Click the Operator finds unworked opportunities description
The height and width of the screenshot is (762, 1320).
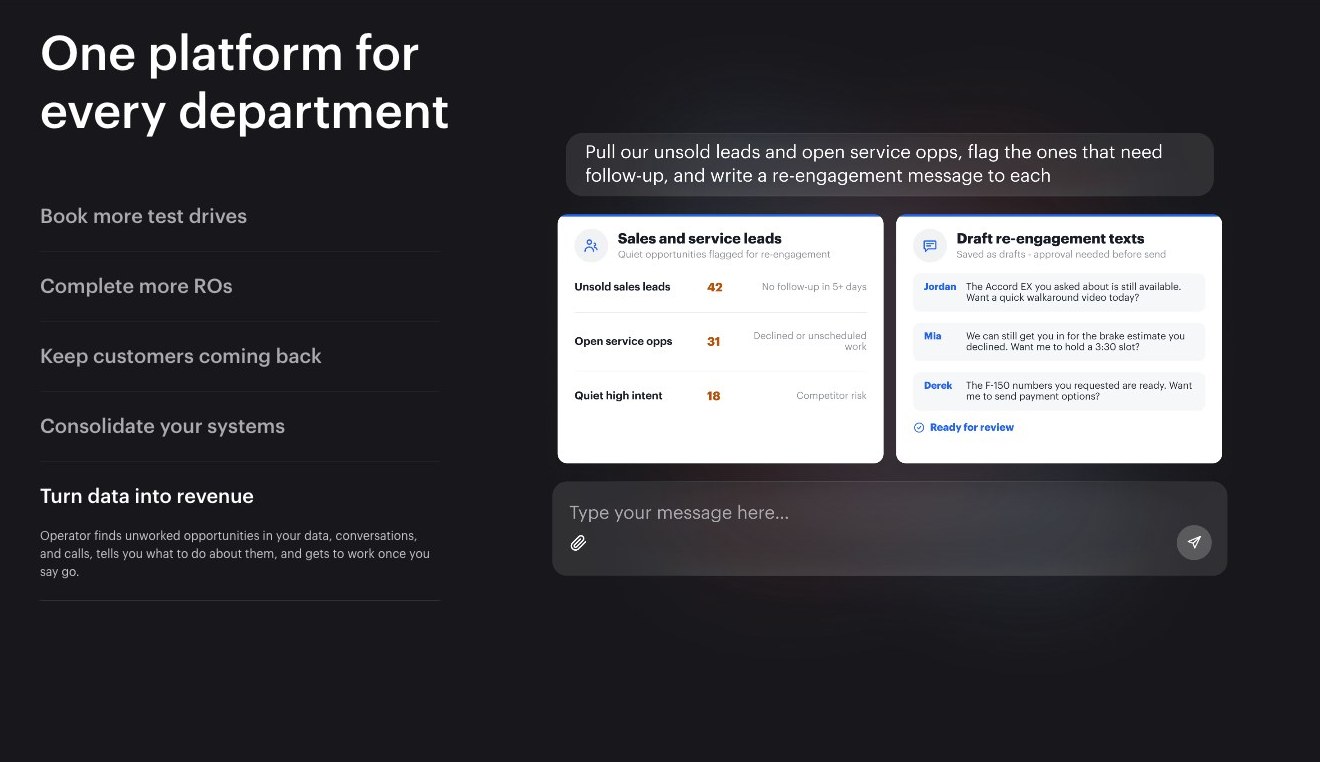[x=235, y=554]
